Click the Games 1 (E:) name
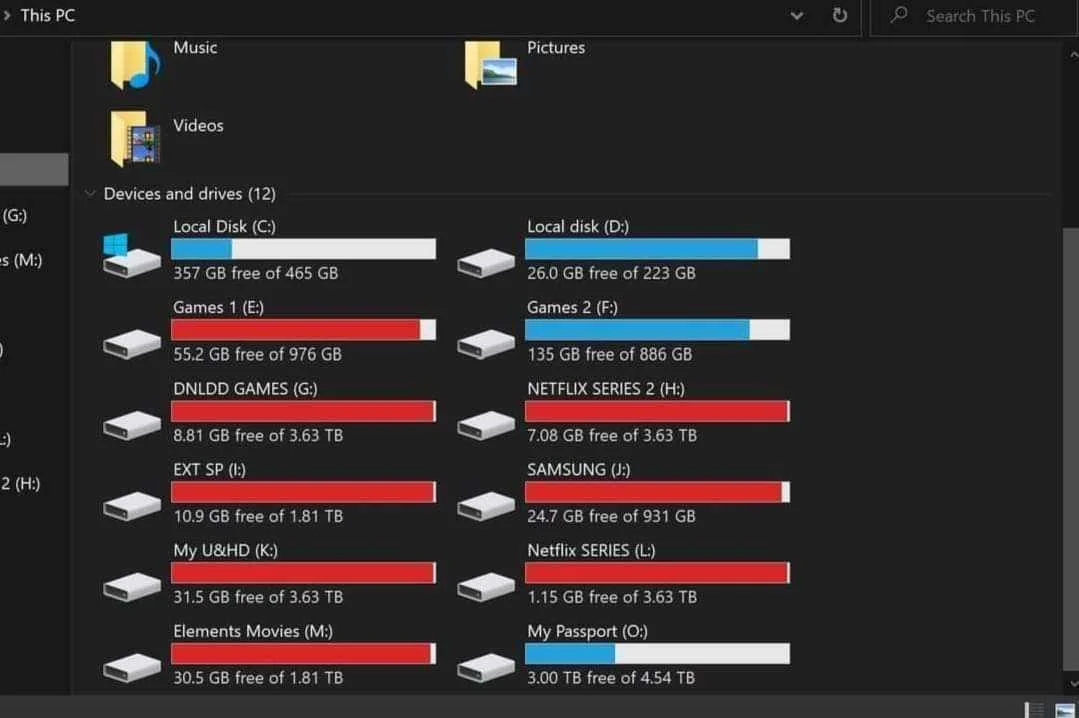The height and width of the screenshot is (718, 1079). 219,307
